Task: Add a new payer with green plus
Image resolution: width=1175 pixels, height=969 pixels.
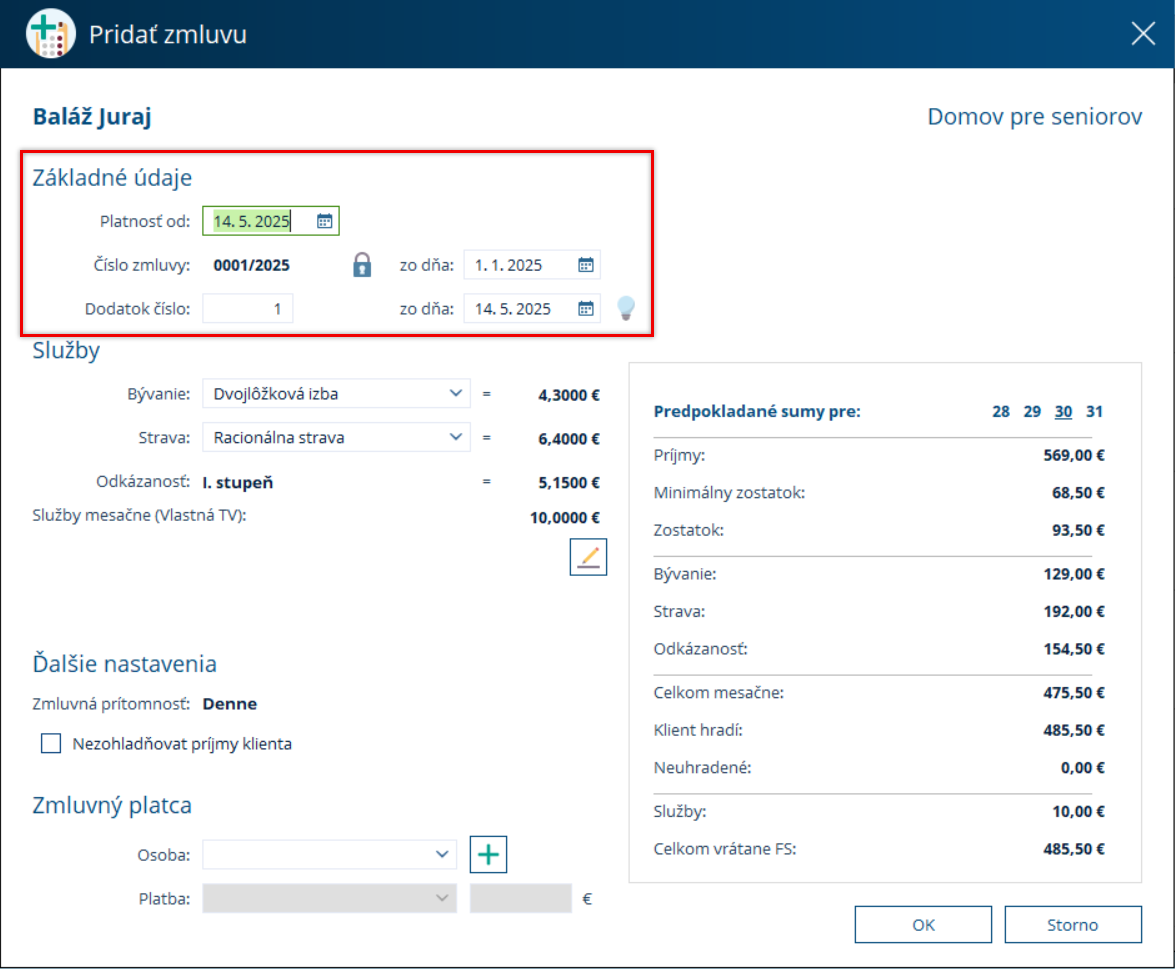Action: coord(489,854)
